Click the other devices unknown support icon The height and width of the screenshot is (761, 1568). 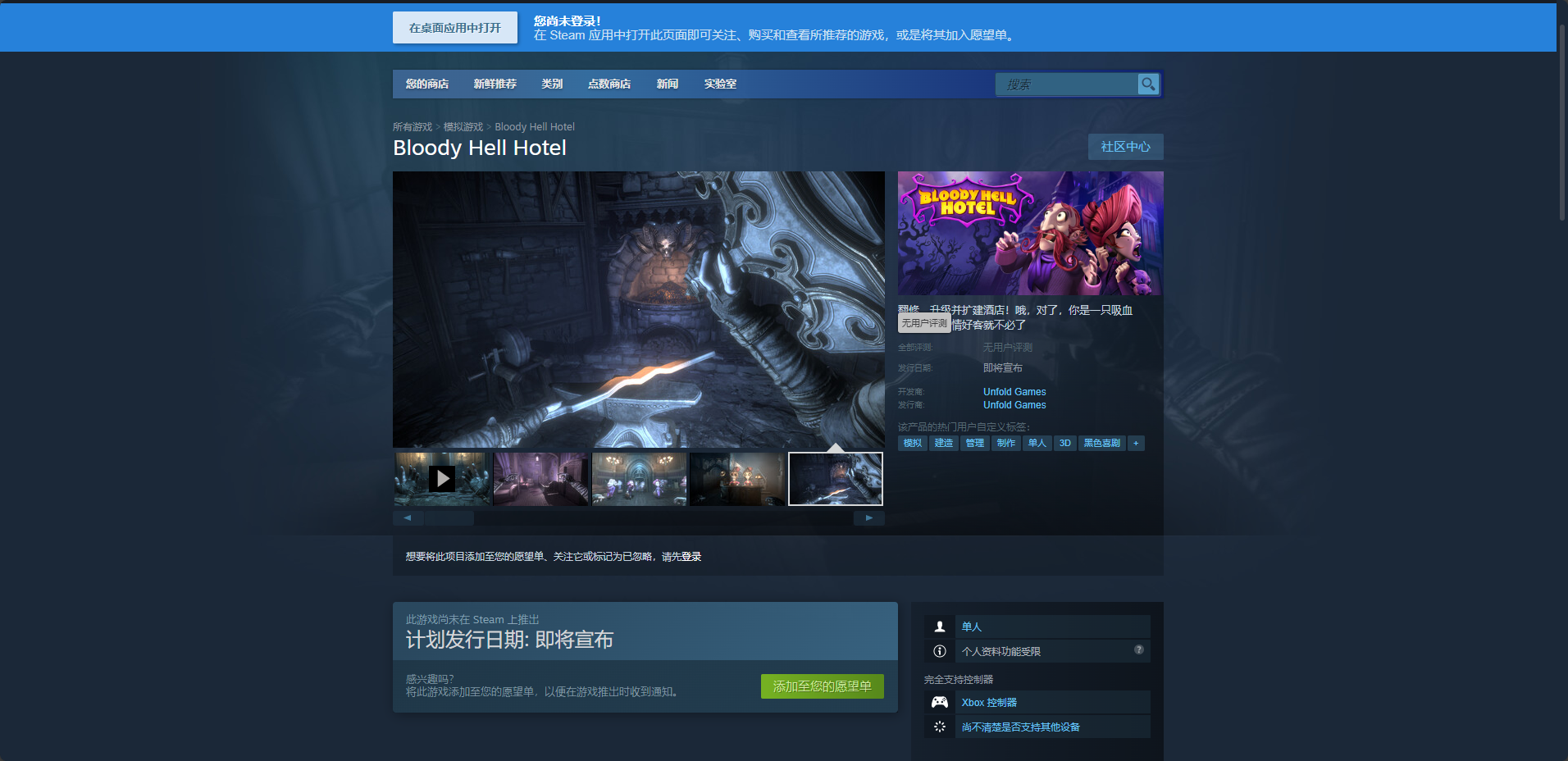tap(940, 727)
